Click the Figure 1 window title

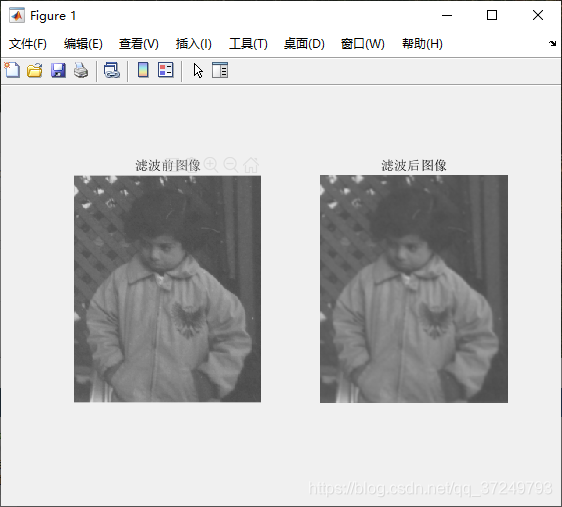pos(53,15)
